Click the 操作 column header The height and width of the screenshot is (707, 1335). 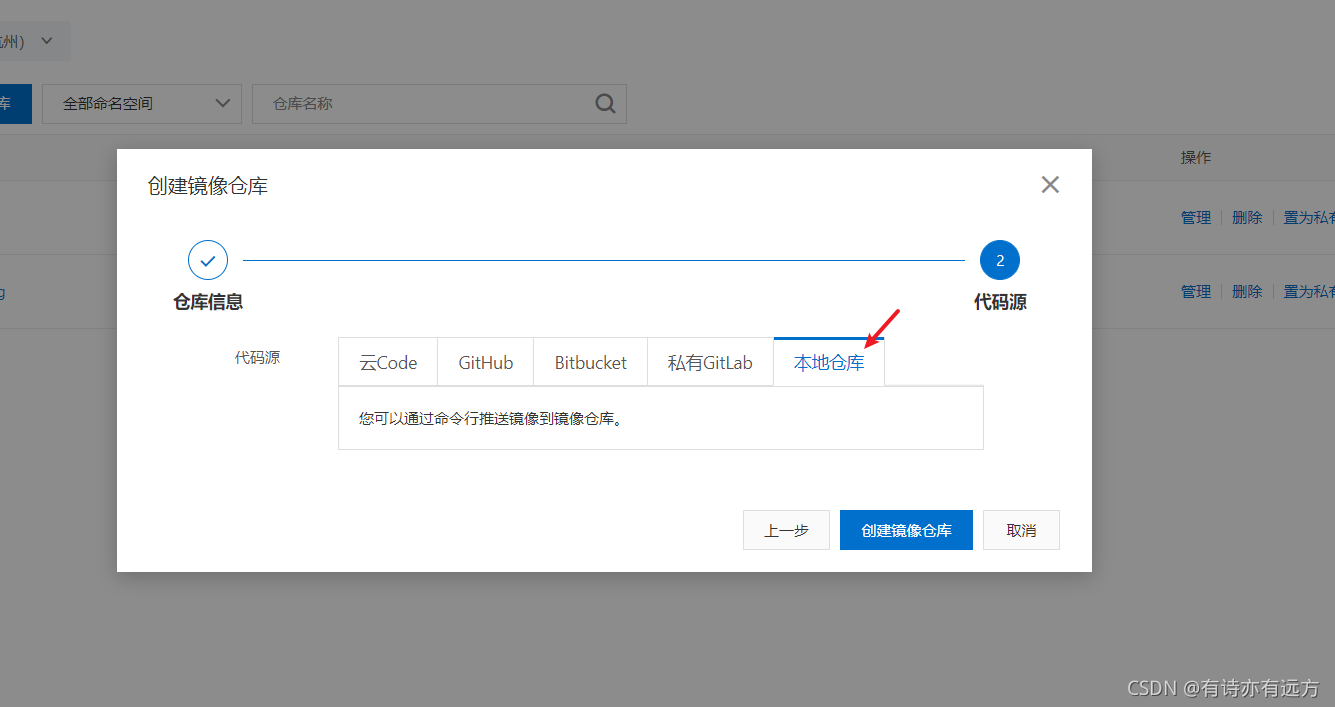[x=1196, y=158]
